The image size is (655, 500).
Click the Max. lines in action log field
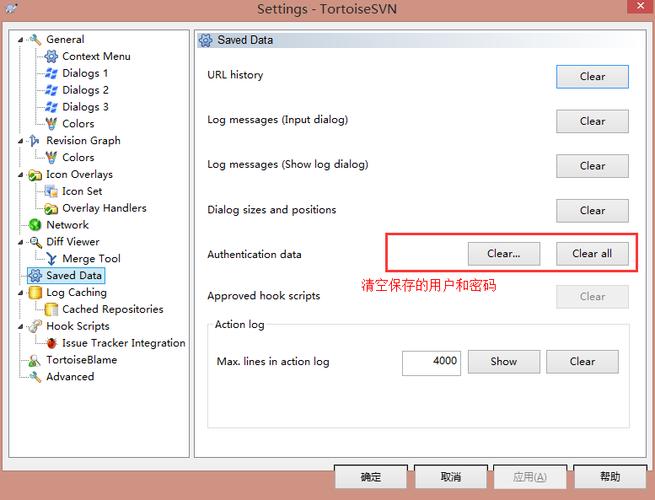tap(431, 362)
